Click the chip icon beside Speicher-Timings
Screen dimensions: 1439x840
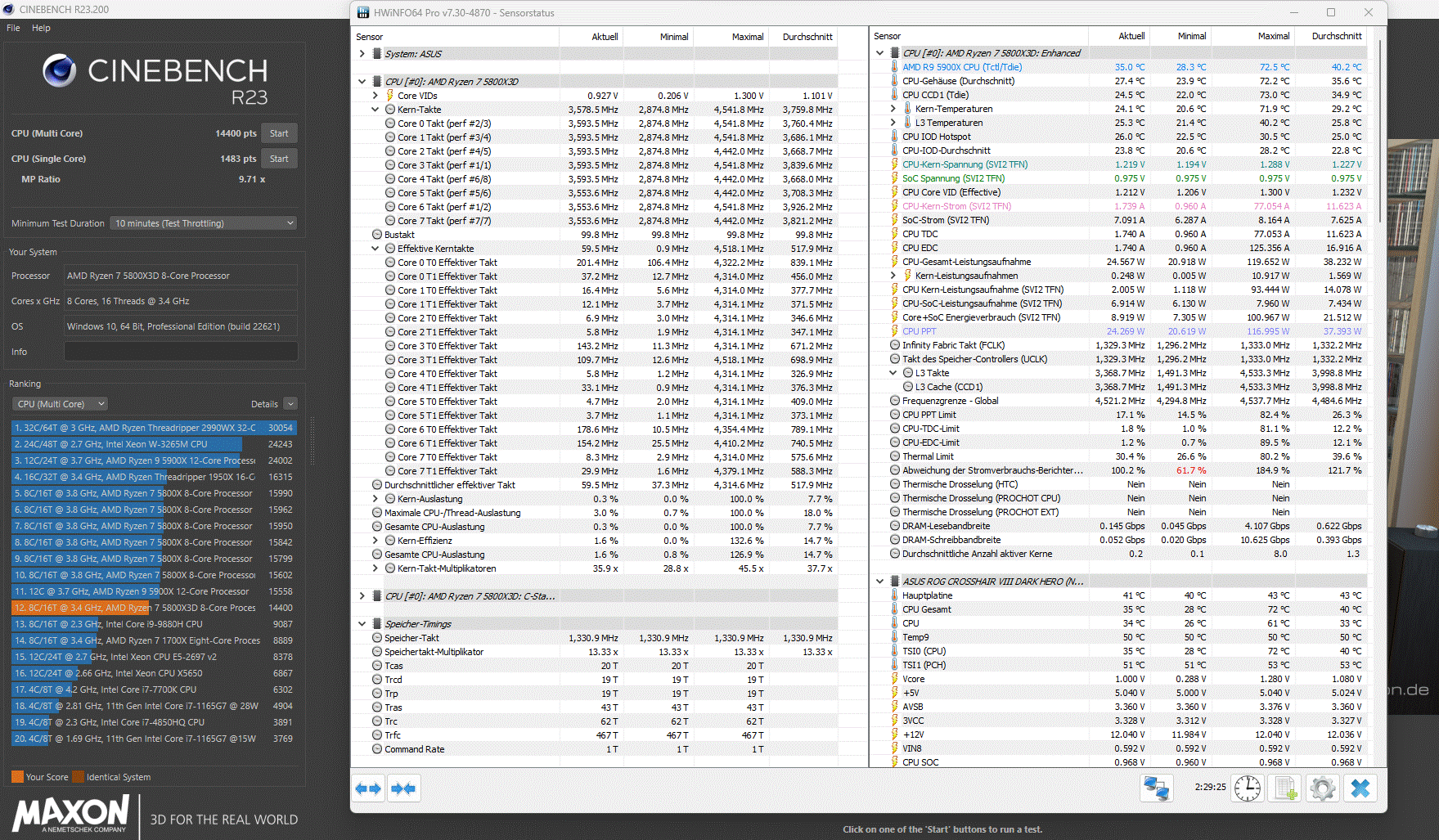pos(376,624)
